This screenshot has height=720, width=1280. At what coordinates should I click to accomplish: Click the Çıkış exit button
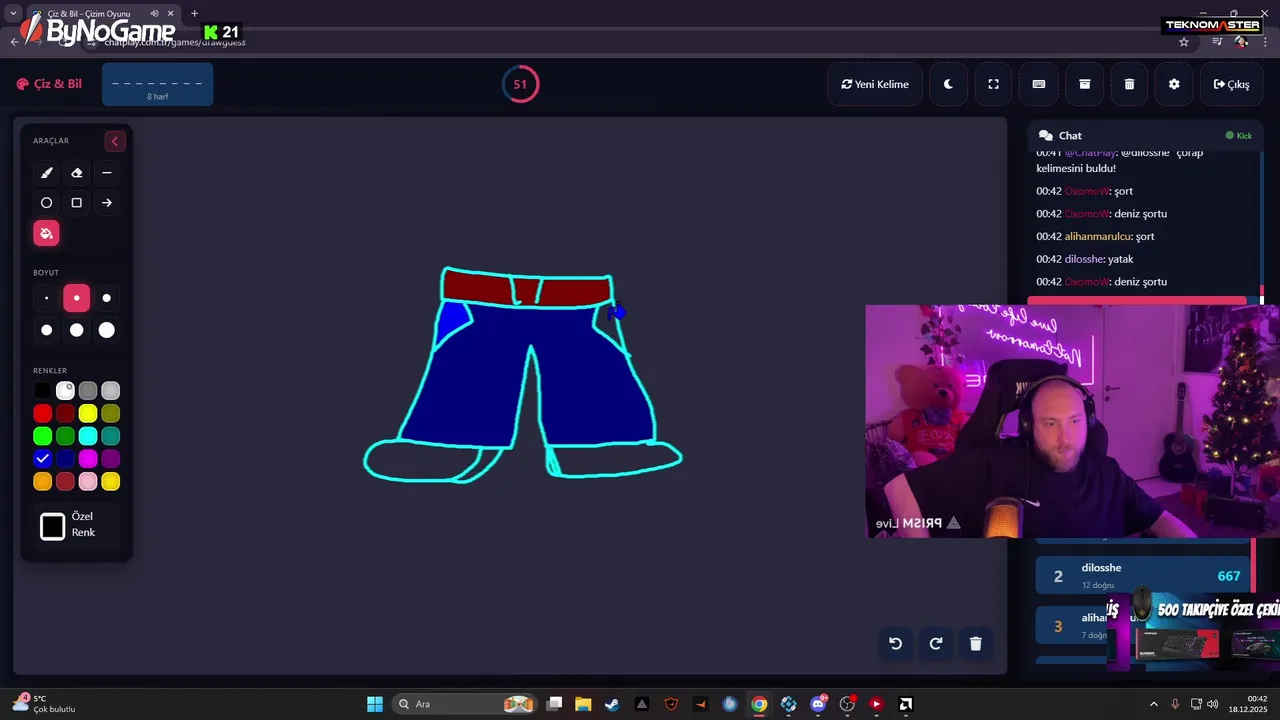point(1231,84)
